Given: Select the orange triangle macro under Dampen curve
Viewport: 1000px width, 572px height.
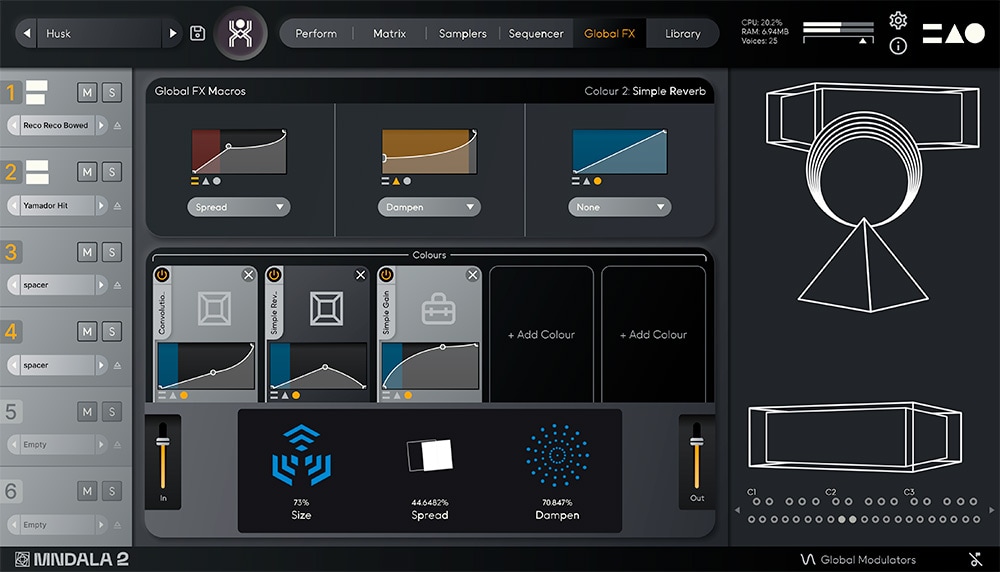Looking at the screenshot, I should coord(395,181).
